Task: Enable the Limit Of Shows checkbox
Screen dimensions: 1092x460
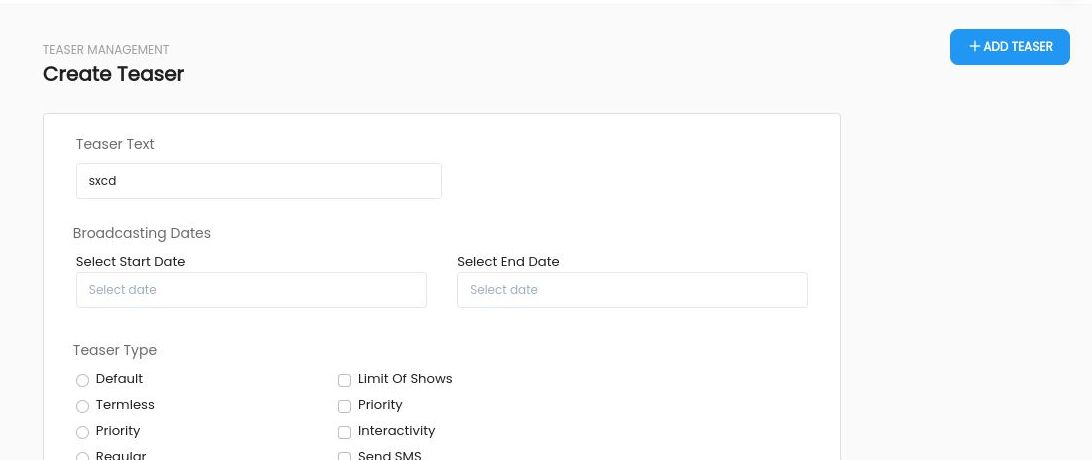Action: 344,380
